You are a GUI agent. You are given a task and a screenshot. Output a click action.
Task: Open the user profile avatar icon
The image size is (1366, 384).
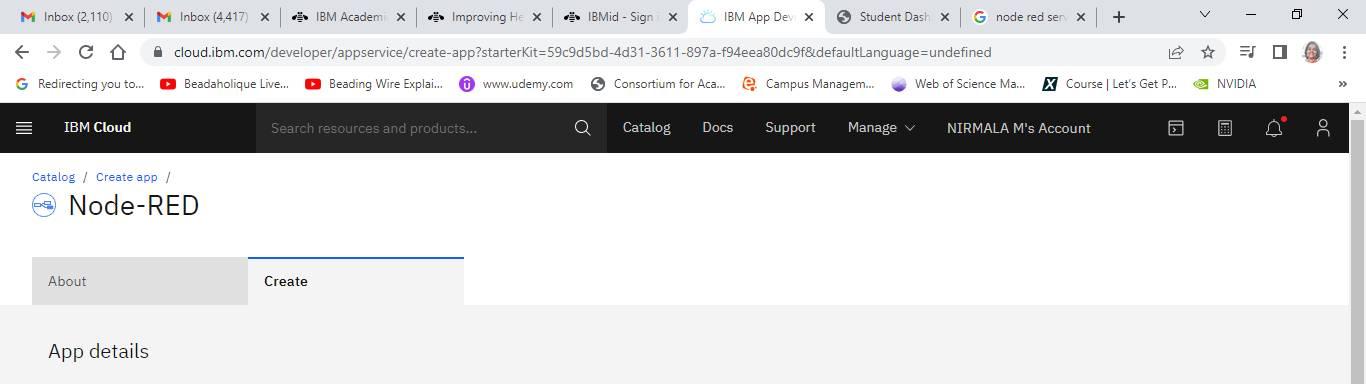1323,128
